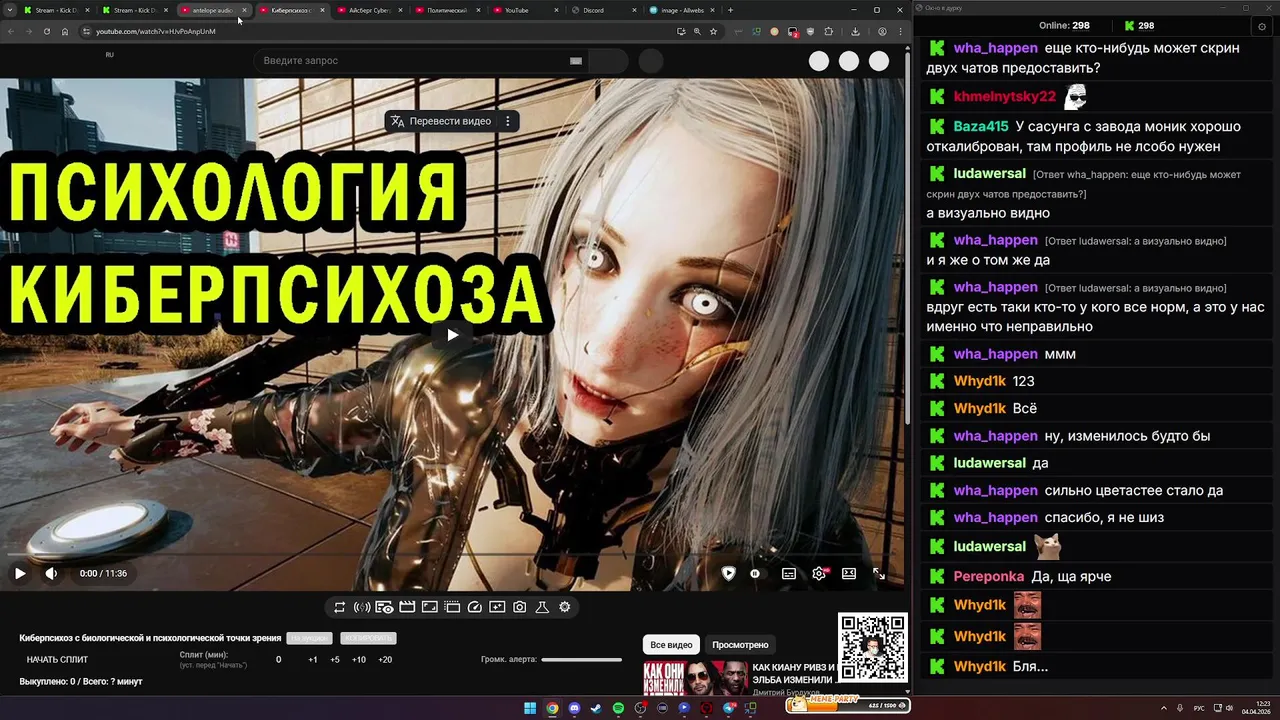Go to the browser home page icon

(65, 31)
